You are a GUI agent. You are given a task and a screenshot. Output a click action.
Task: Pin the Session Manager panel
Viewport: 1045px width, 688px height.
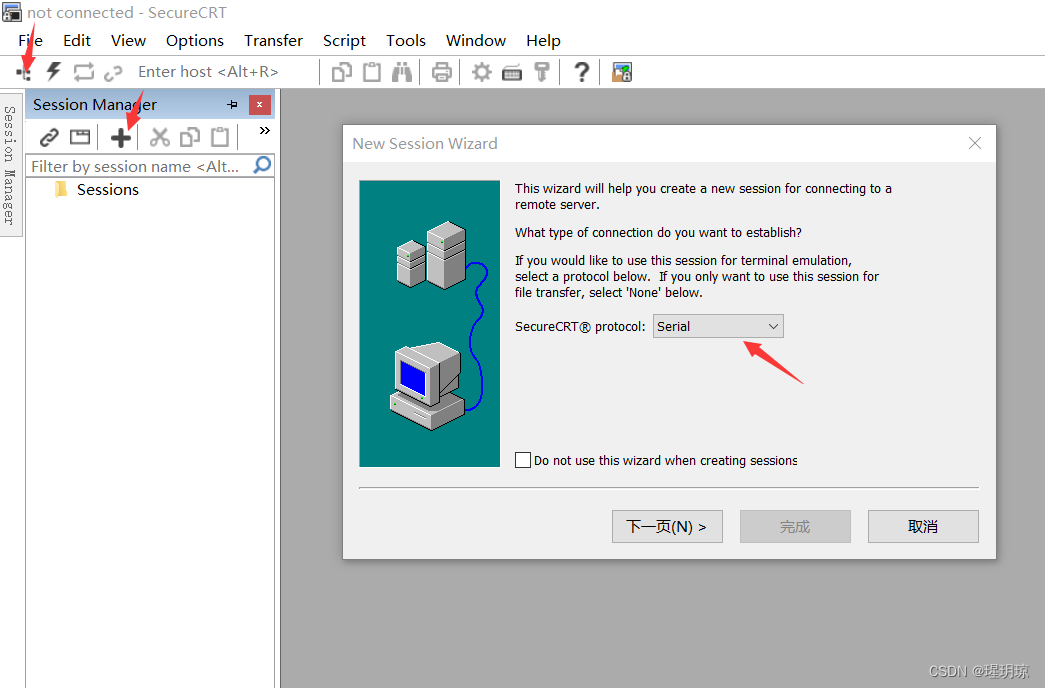(232, 105)
